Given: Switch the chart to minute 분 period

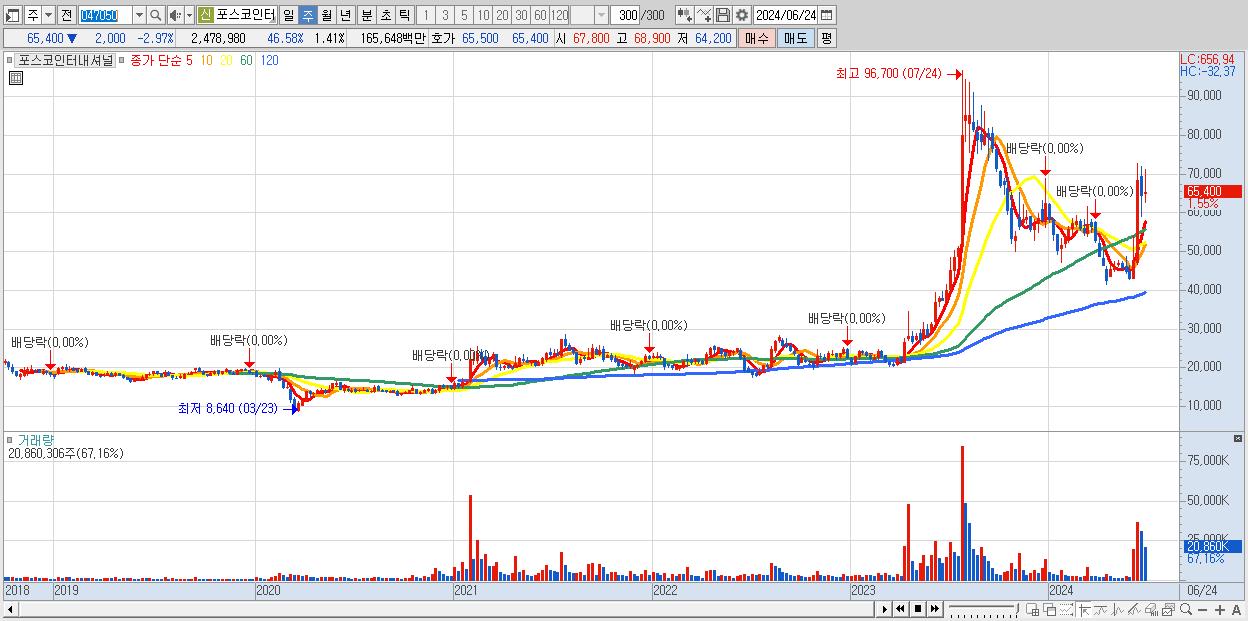Looking at the screenshot, I should click(x=367, y=15).
